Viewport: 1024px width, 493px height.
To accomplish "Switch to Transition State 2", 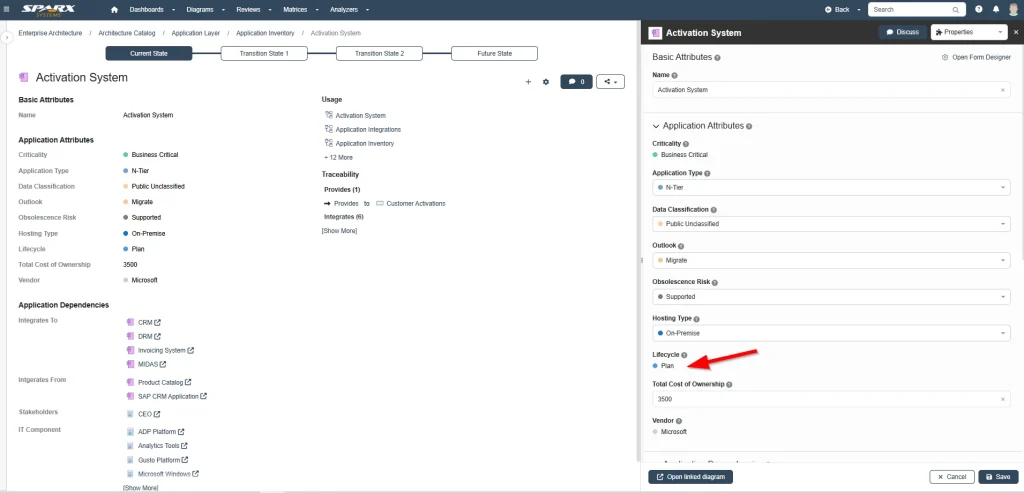I will click(379, 54).
